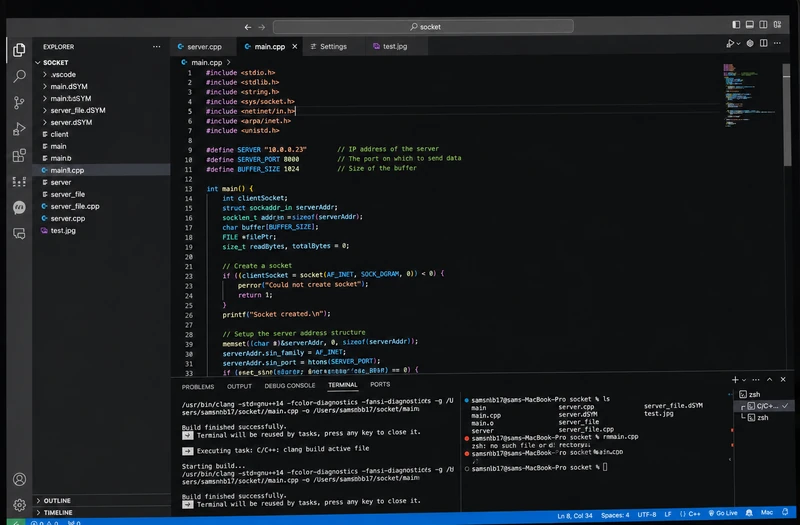800x525 pixels.
Task: Split the editor to the right
Action: point(764,43)
